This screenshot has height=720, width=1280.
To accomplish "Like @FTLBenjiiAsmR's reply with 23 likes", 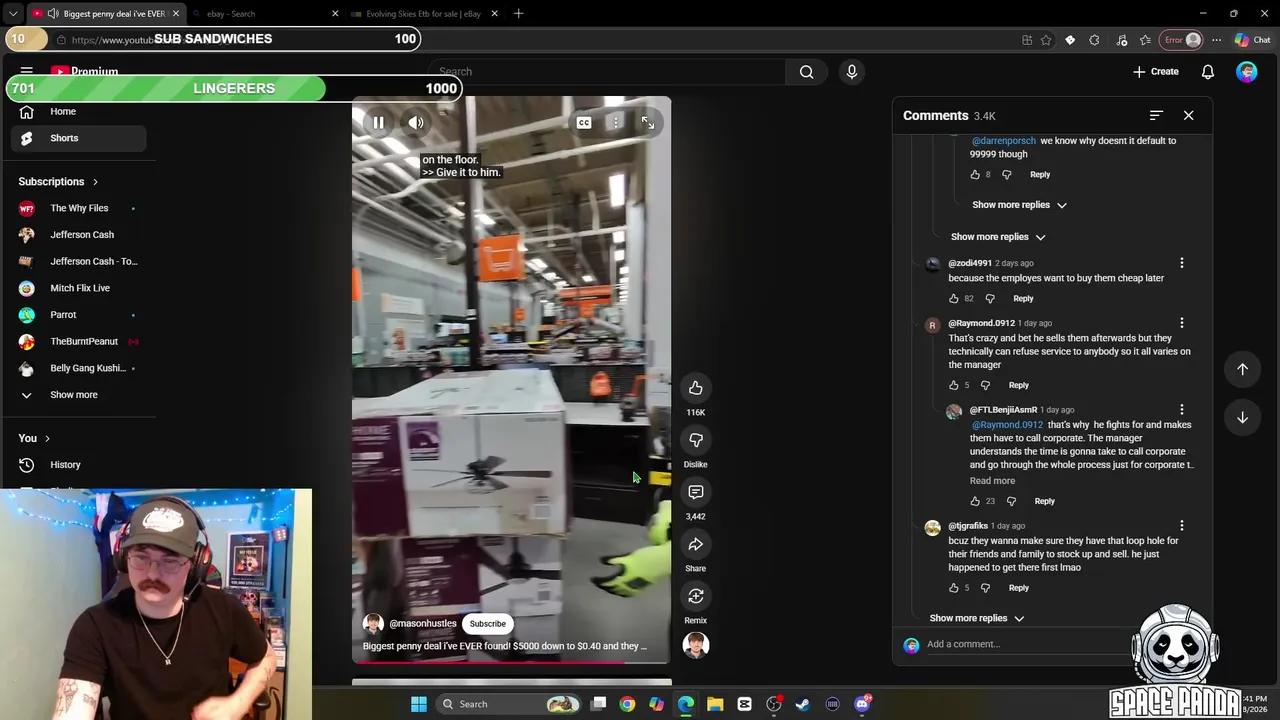I will click(975, 502).
